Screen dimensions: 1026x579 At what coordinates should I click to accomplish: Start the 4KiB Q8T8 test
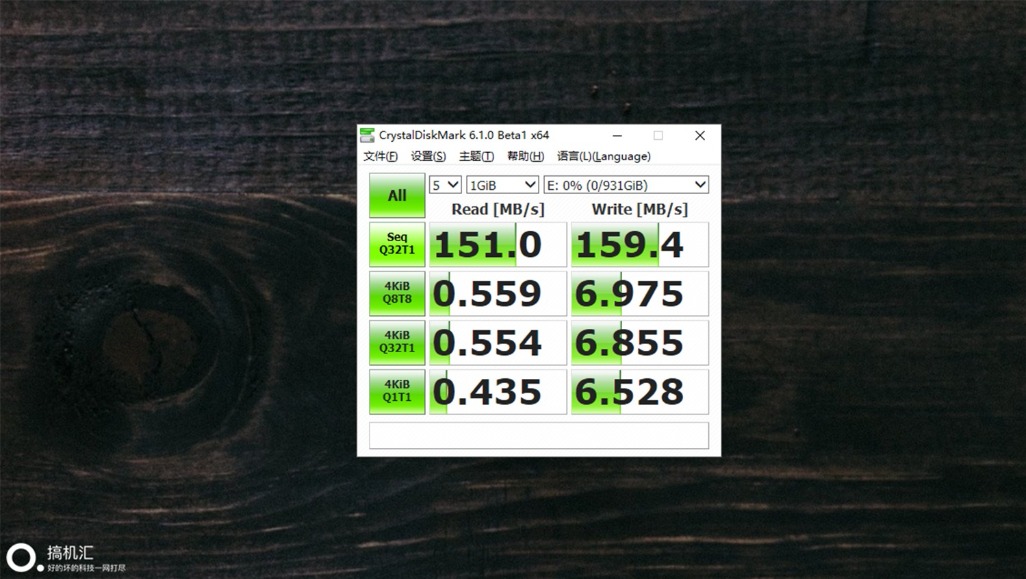tap(397, 293)
